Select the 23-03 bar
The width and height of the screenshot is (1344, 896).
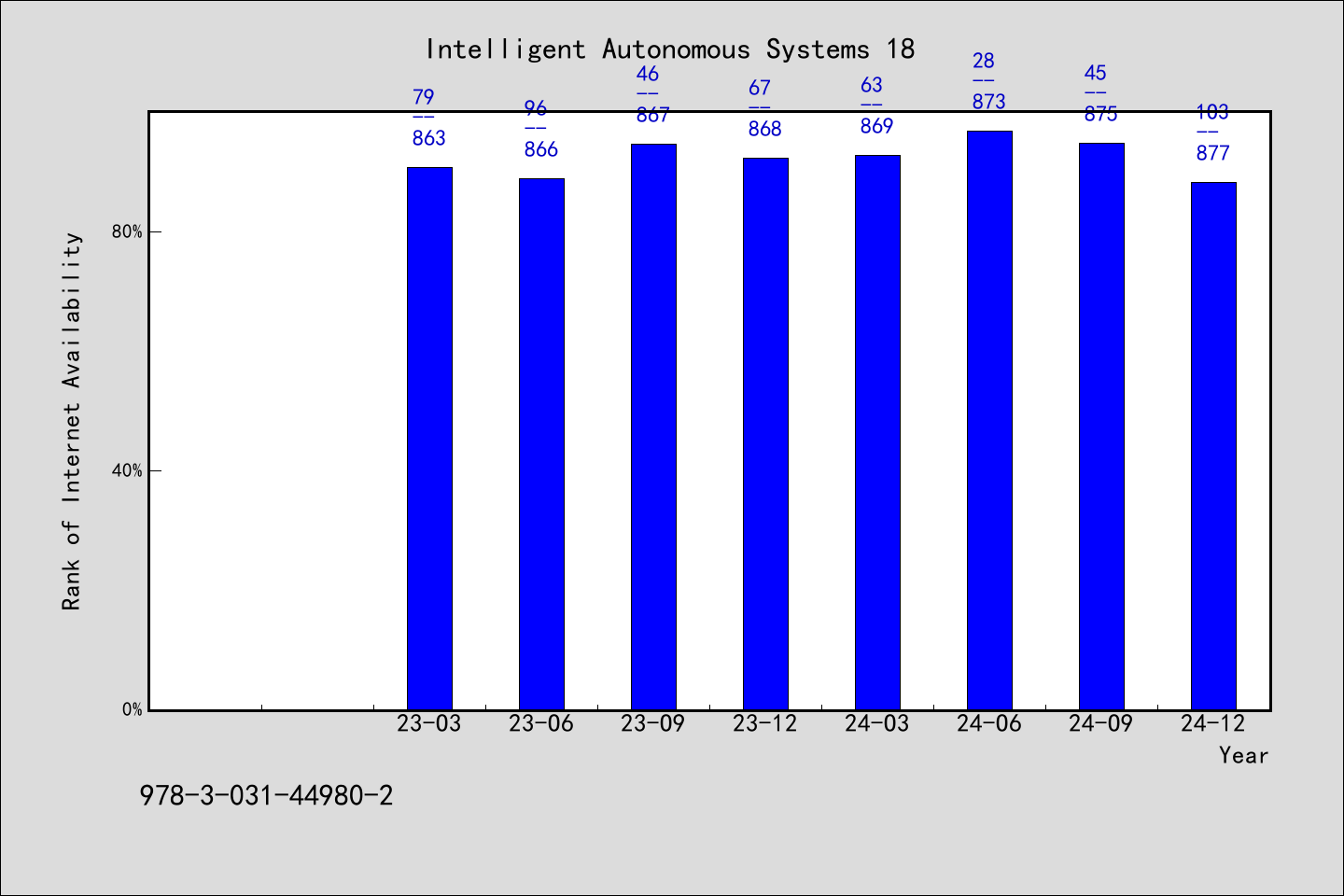(x=429, y=439)
